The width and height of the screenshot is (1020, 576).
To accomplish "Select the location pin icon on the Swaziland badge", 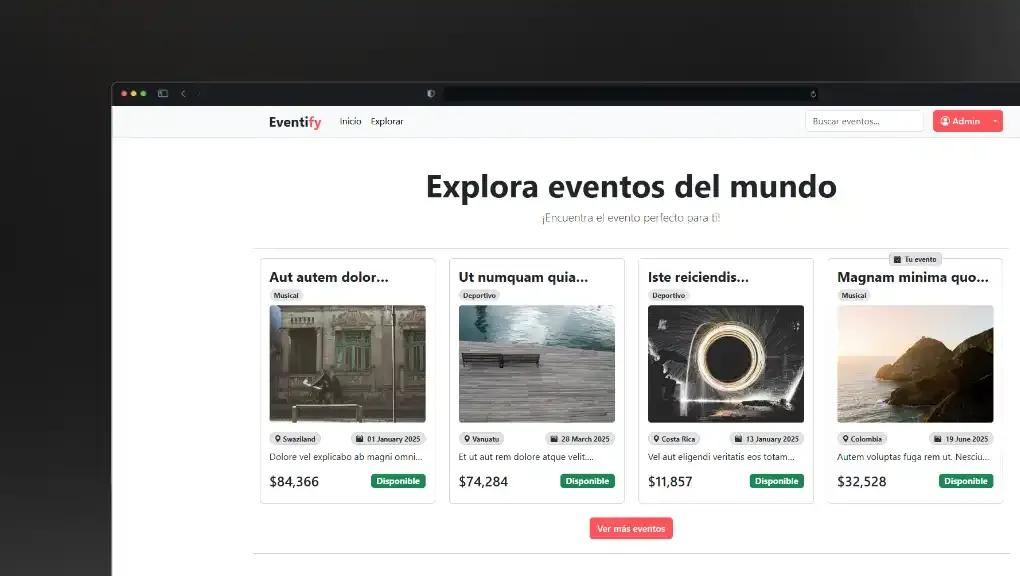I will [x=276, y=439].
